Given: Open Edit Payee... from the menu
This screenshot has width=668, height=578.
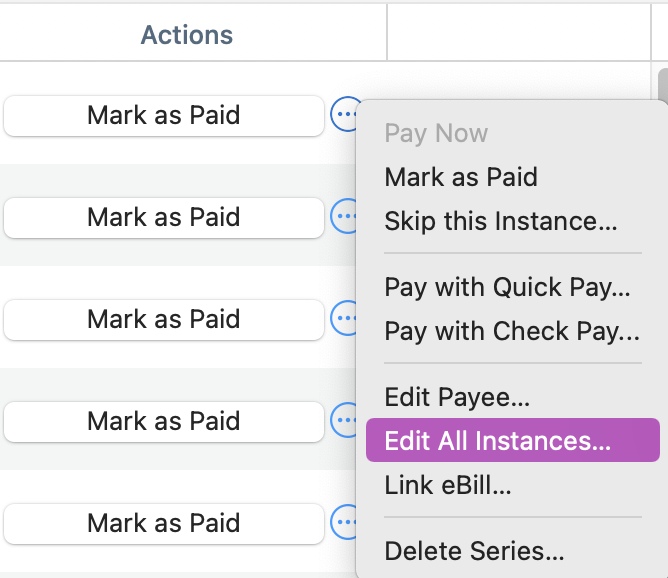Looking at the screenshot, I should pyautogui.click(x=457, y=397).
